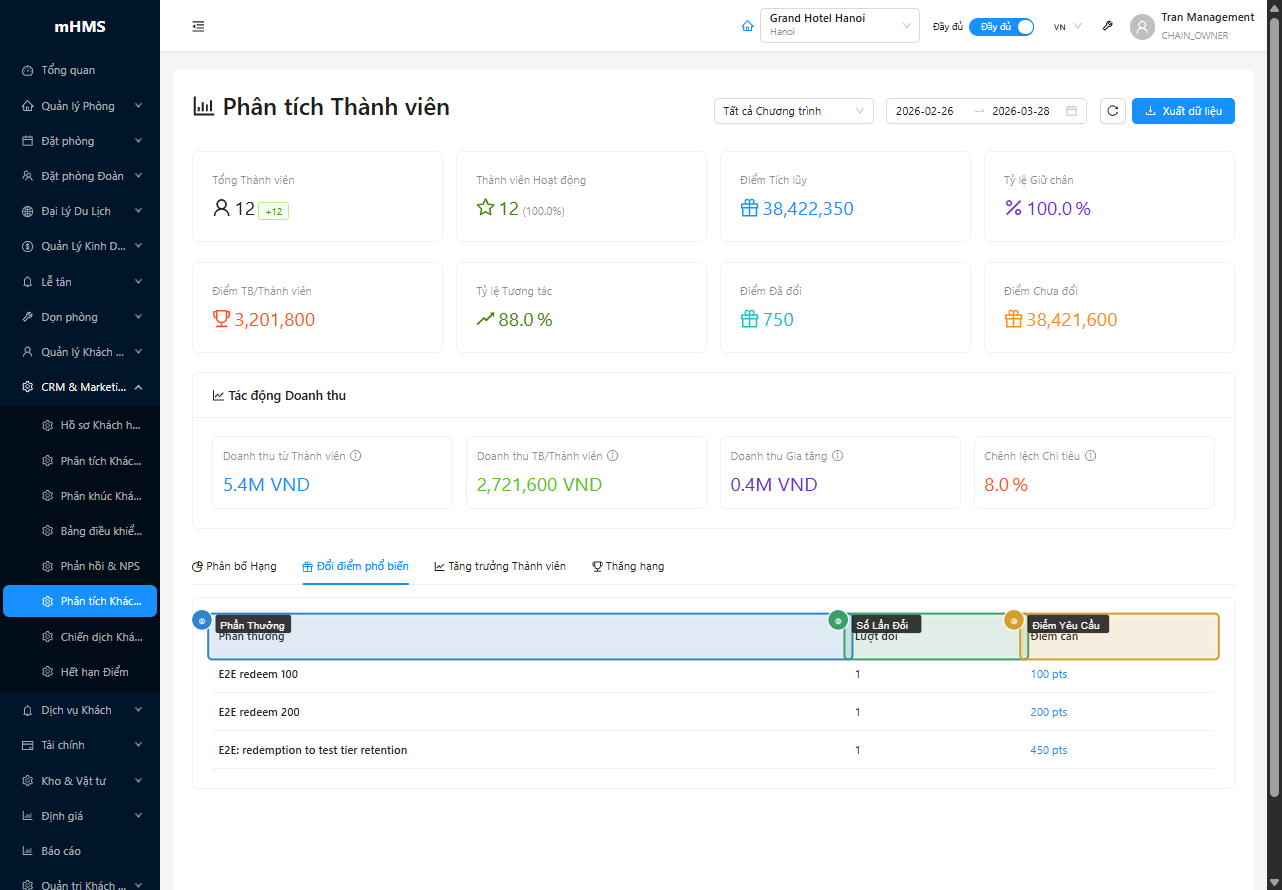The height and width of the screenshot is (890, 1282).
Task: Click the info icon beside Chênh lệch Chi tiêu
Action: pos(1090,456)
